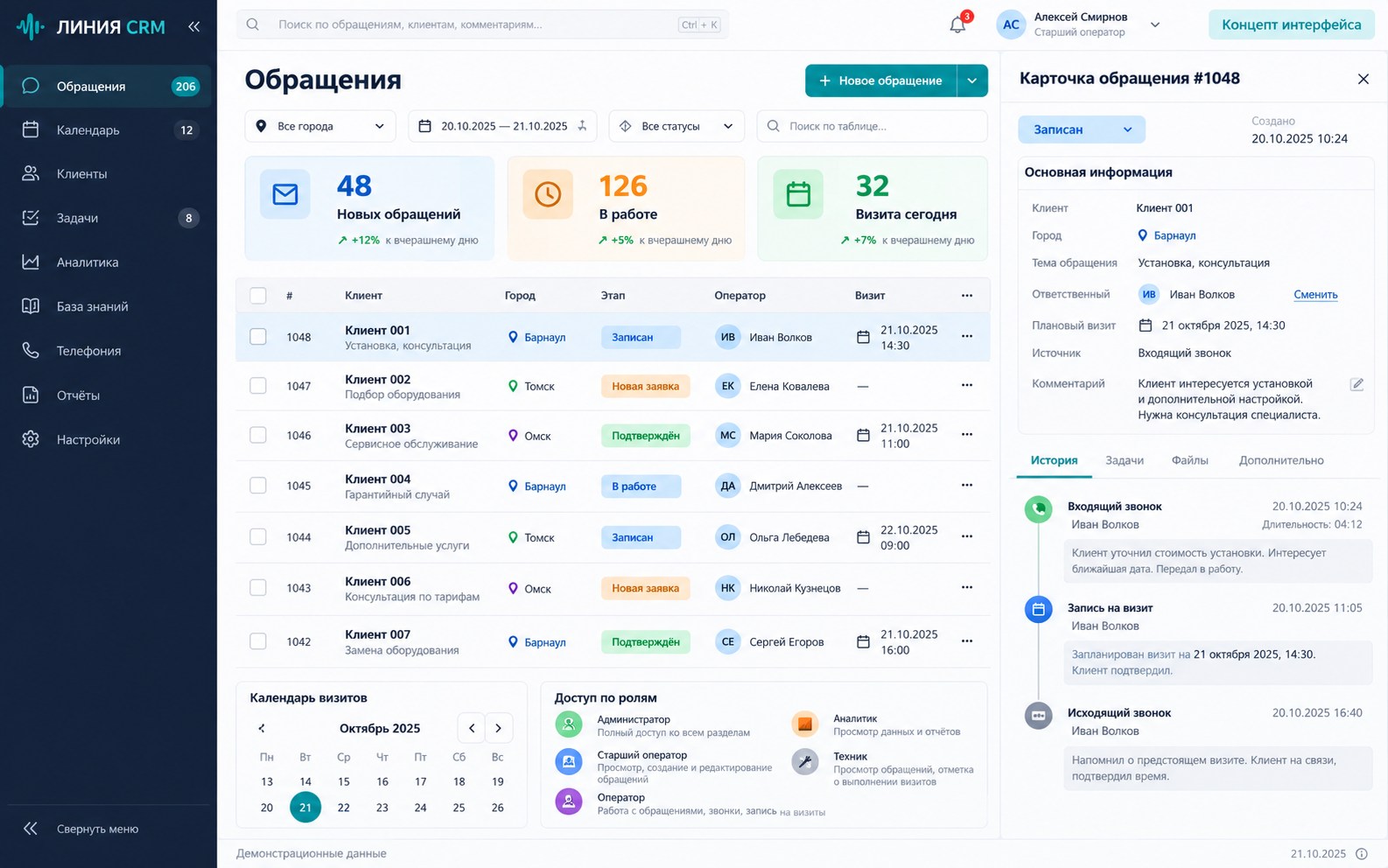
Task: Open the Все города filter dropdown
Action: tap(320, 126)
